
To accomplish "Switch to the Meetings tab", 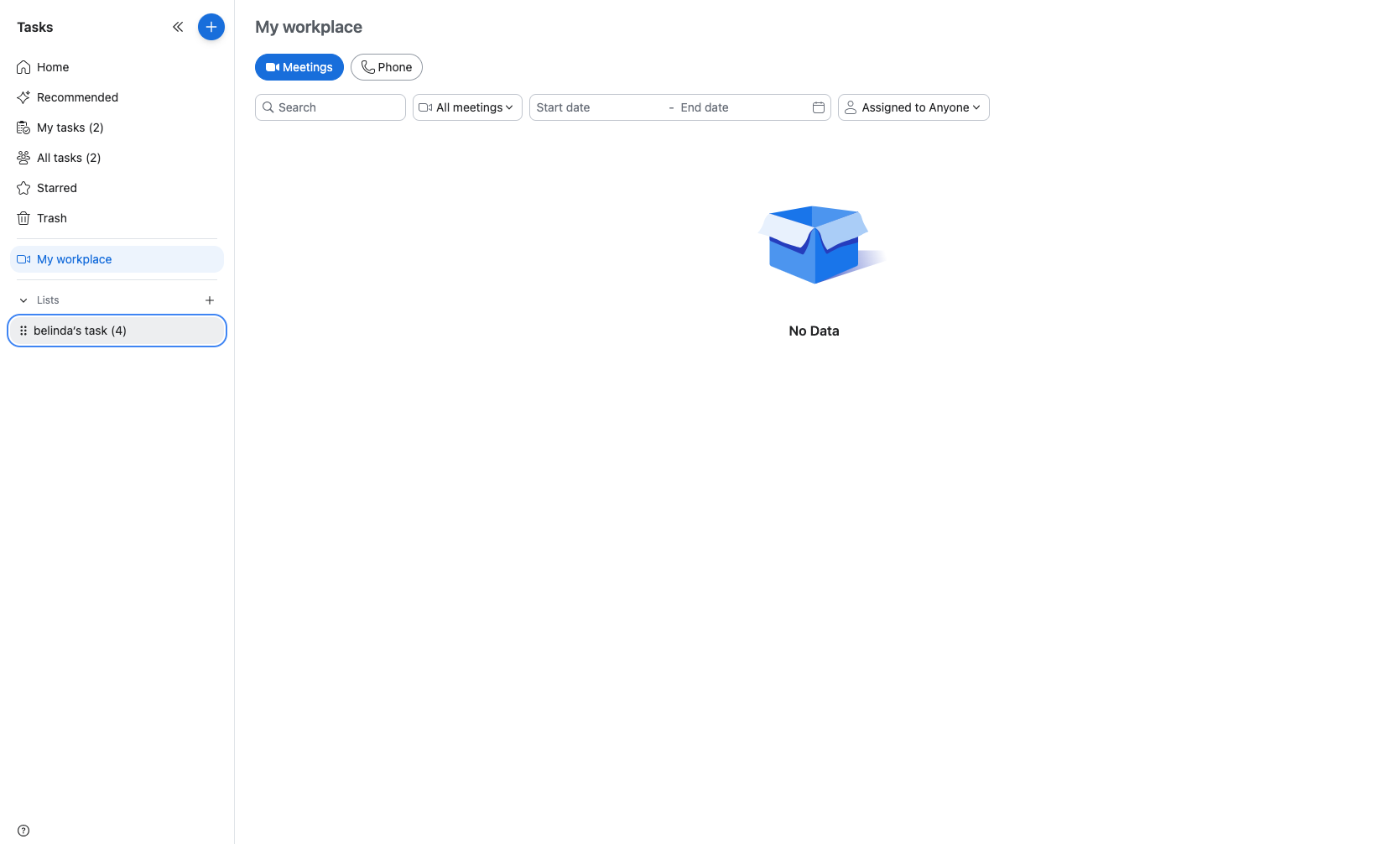I will (299, 67).
